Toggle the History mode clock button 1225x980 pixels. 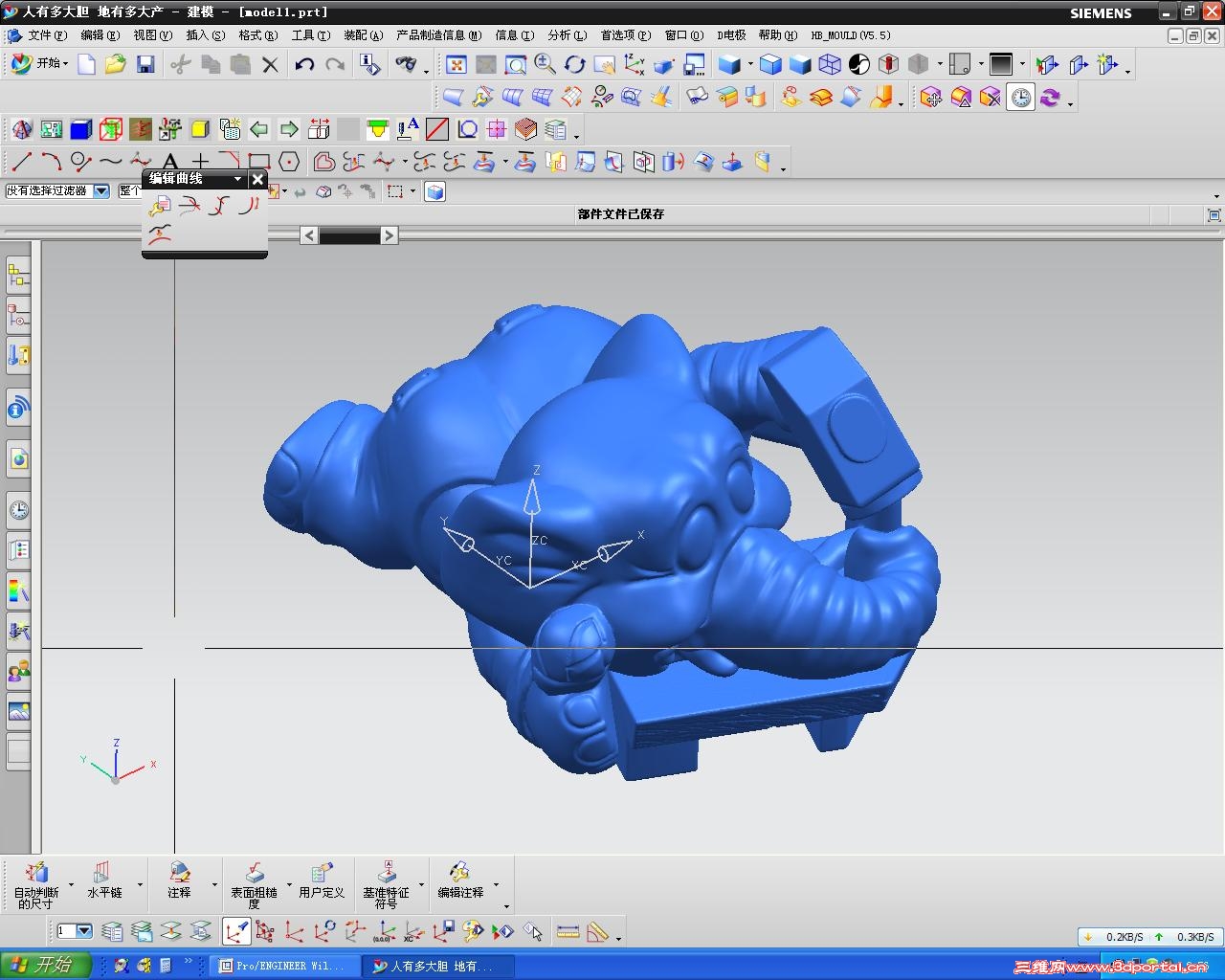(1021, 97)
